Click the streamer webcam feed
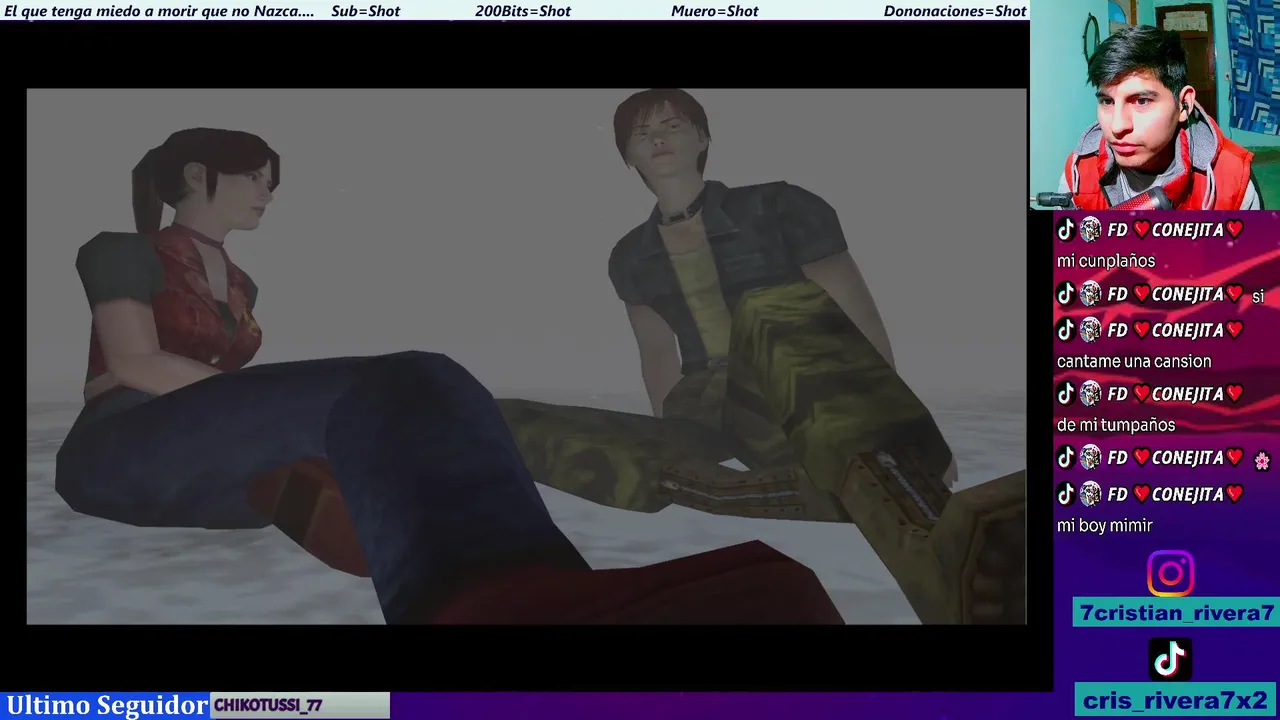1280x720 pixels. [x=1155, y=104]
